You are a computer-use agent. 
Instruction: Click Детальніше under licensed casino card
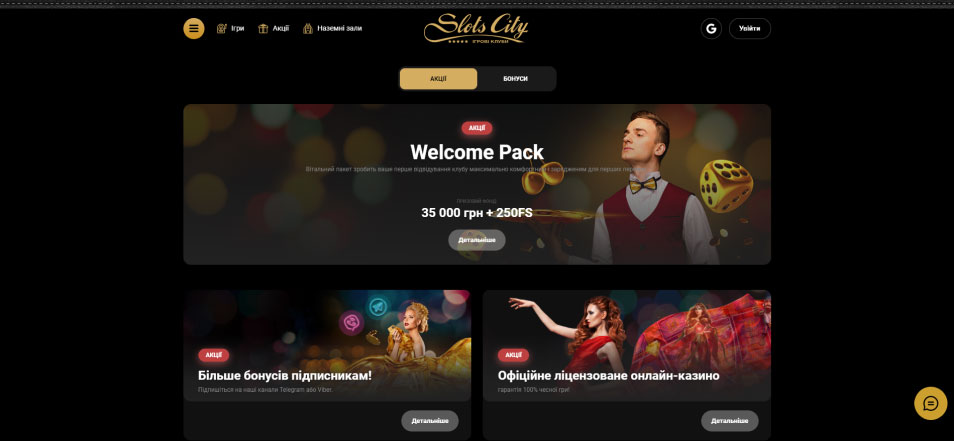729,421
